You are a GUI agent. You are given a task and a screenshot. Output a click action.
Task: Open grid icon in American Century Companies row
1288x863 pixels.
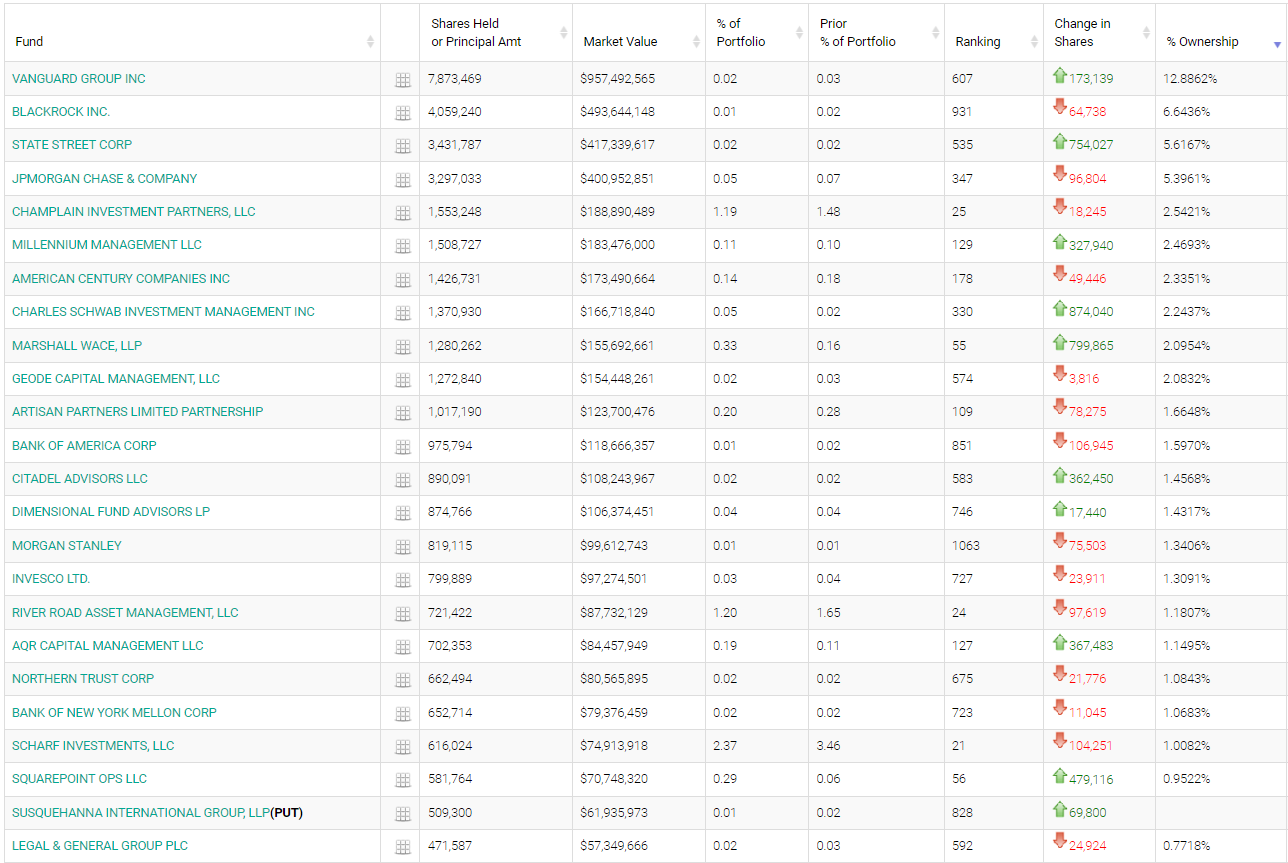(x=403, y=280)
